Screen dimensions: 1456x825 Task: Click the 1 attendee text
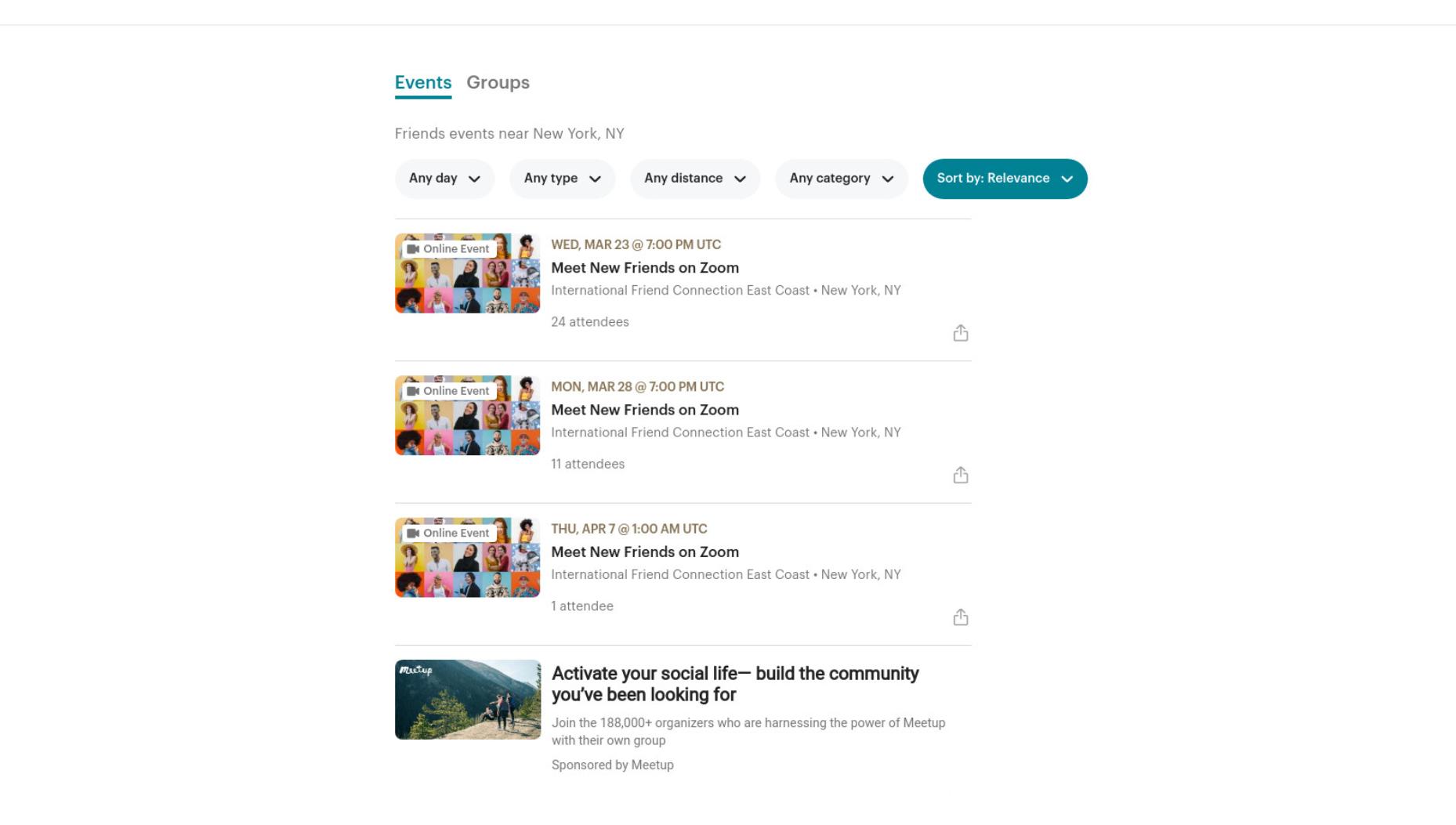click(582, 606)
